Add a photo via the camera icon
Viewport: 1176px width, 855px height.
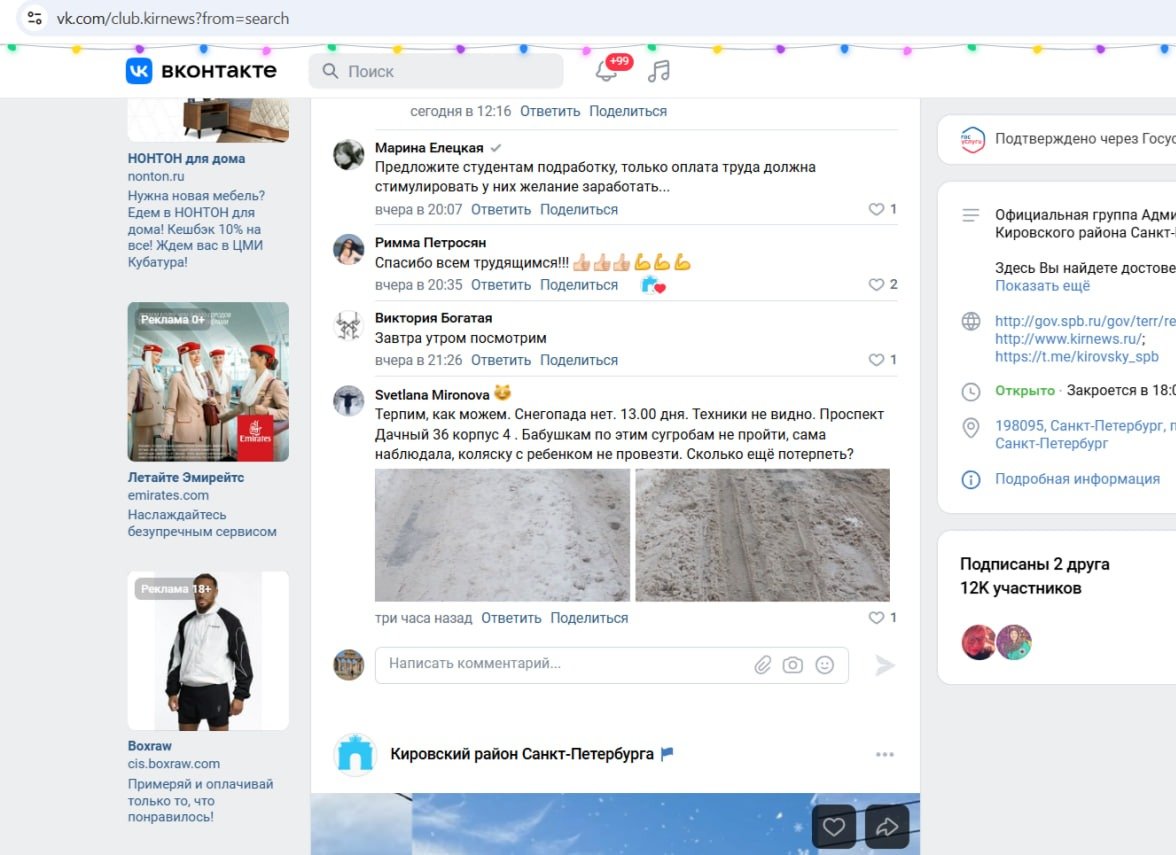coord(793,664)
